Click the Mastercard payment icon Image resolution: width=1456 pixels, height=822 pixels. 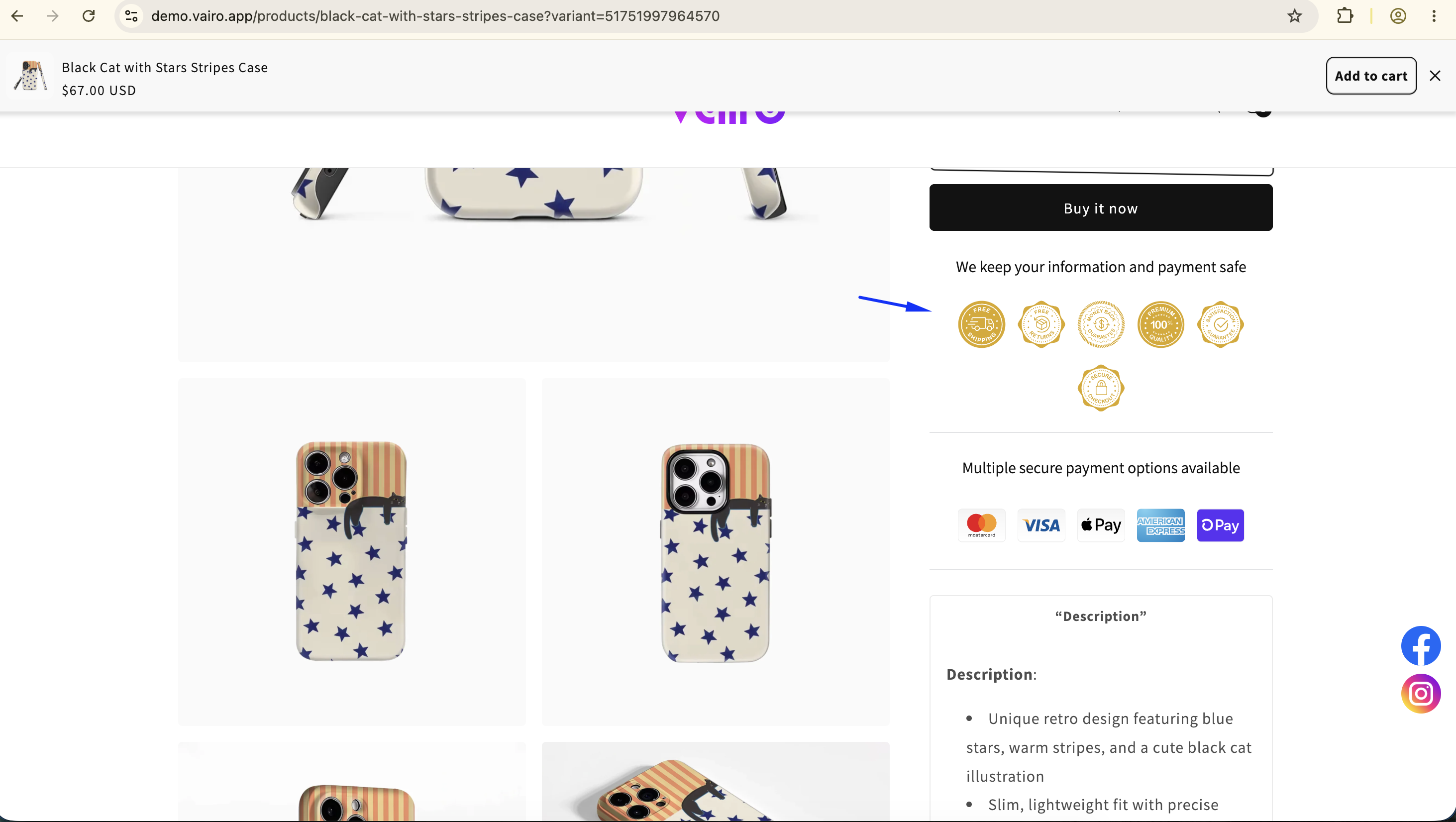981,525
